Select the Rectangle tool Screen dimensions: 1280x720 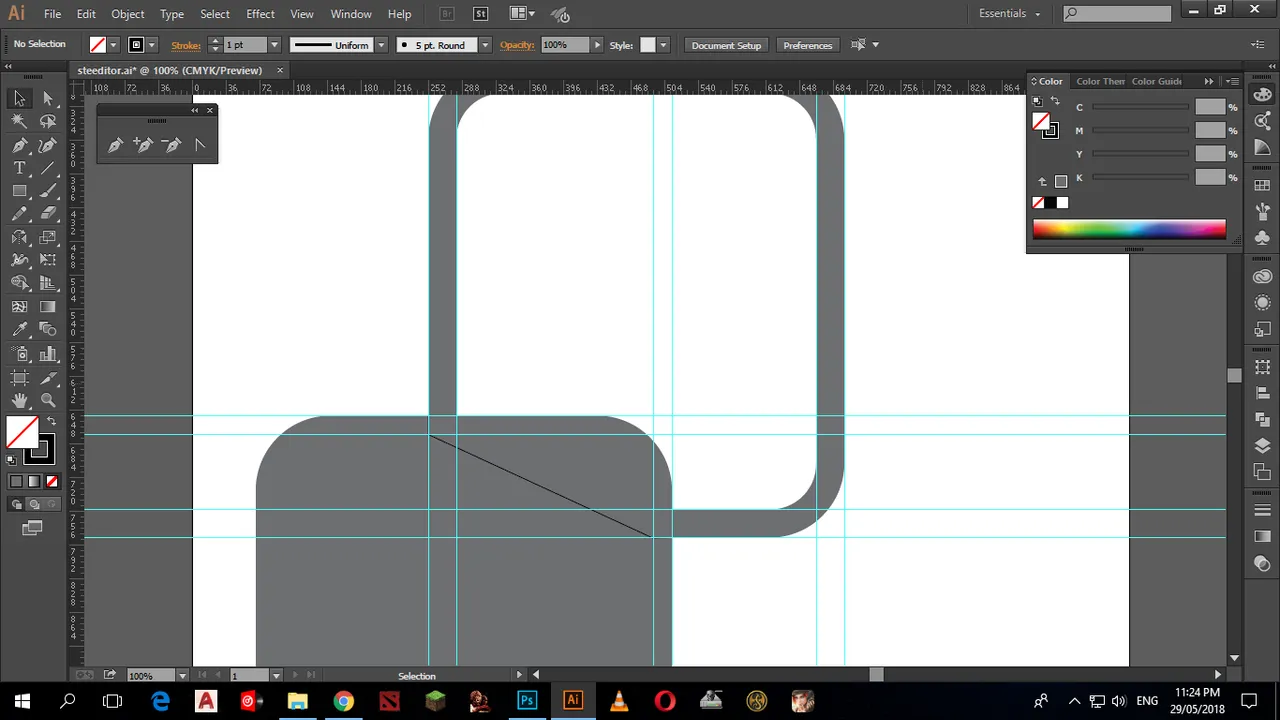(x=19, y=191)
